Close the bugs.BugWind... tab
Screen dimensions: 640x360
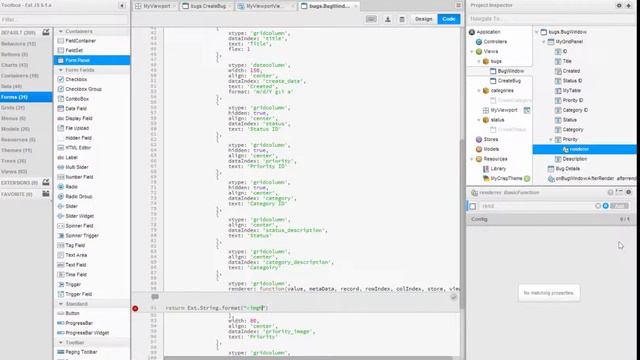pos(356,6)
